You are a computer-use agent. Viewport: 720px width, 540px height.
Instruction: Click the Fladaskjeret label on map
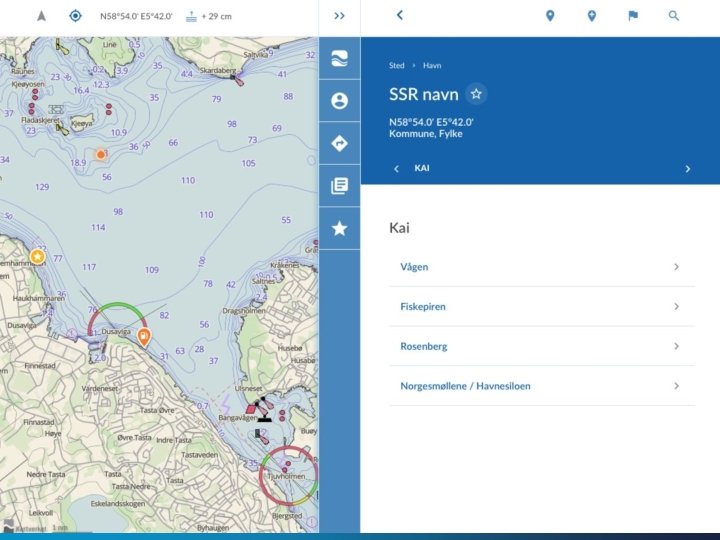[x=40, y=120]
